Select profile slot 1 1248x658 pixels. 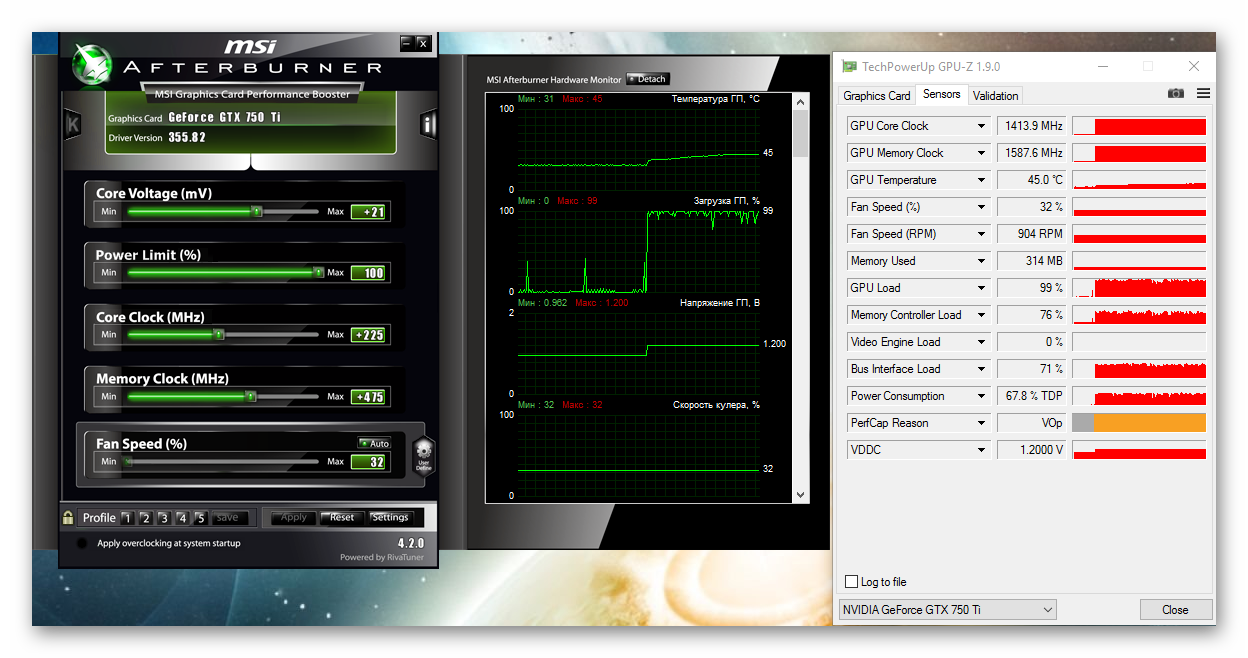pyautogui.click(x=127, y=518)
